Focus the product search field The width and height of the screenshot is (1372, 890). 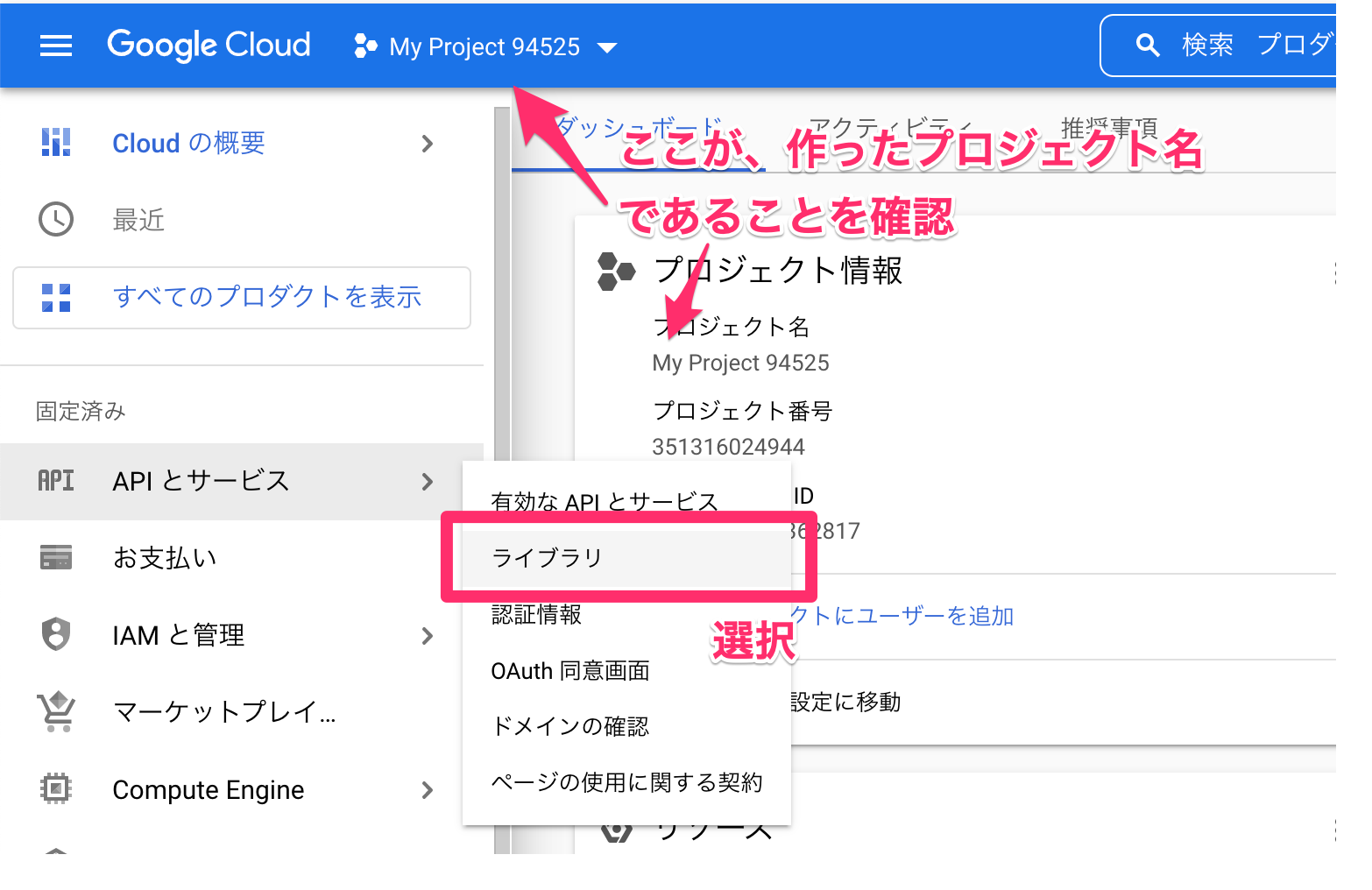tap(1218, 46)
